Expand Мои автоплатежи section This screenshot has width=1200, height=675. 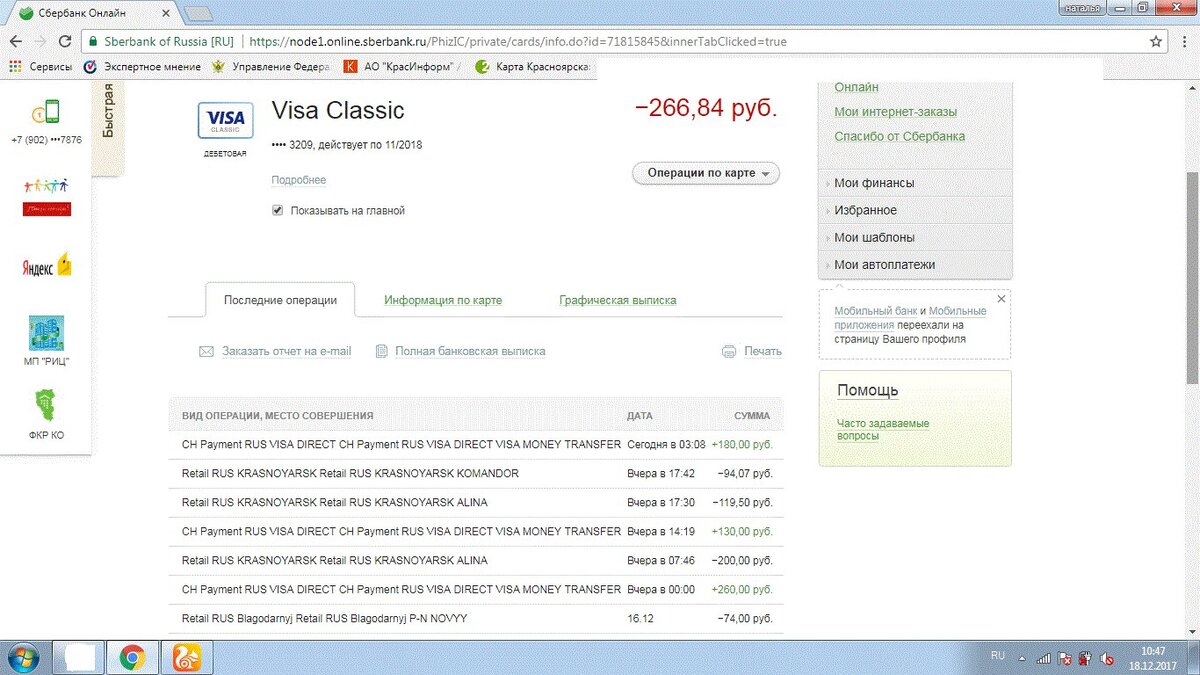pos(915,265)
